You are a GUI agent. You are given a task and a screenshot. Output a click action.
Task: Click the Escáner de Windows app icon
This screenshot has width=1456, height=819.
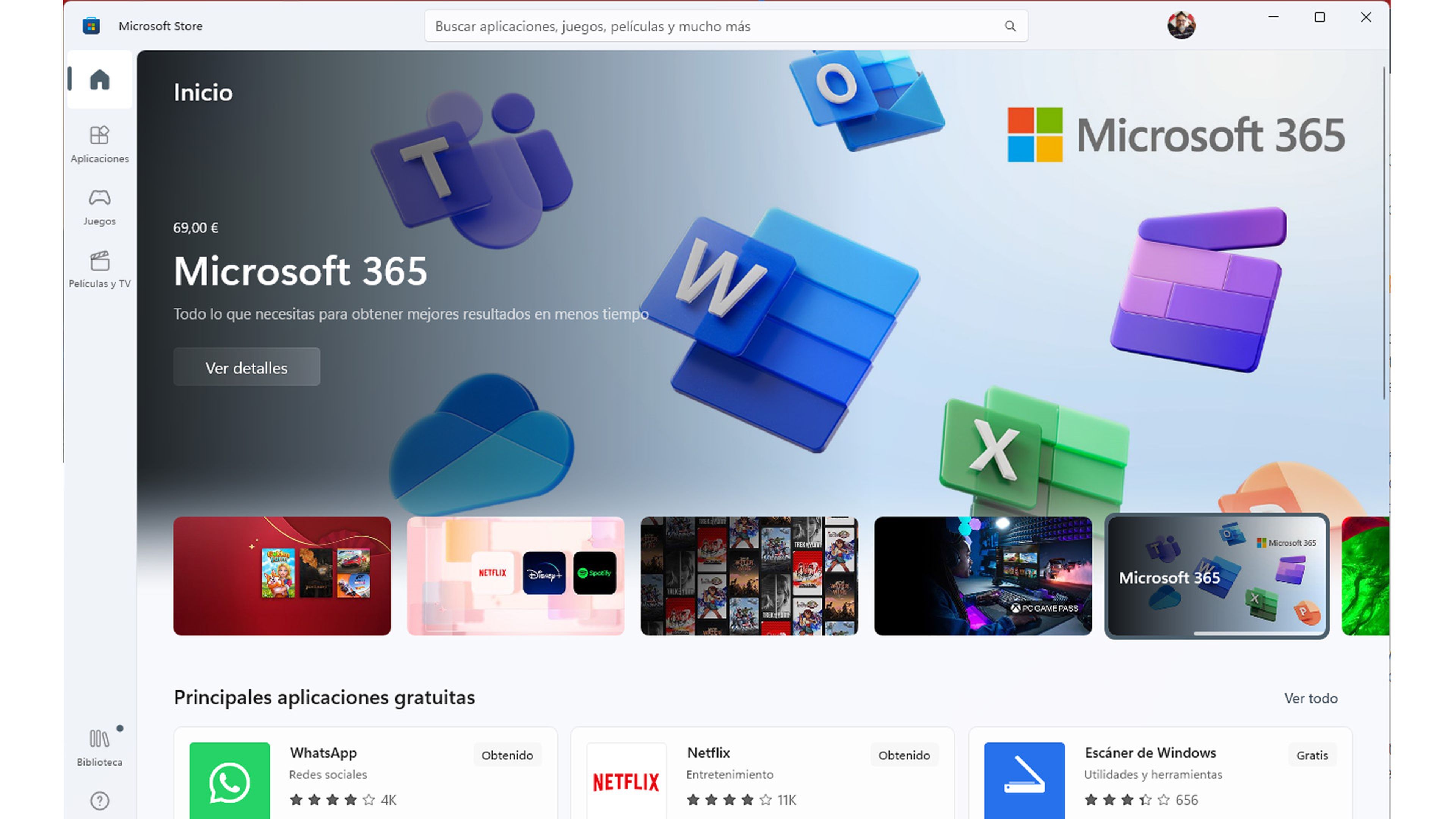(1024, 781)
